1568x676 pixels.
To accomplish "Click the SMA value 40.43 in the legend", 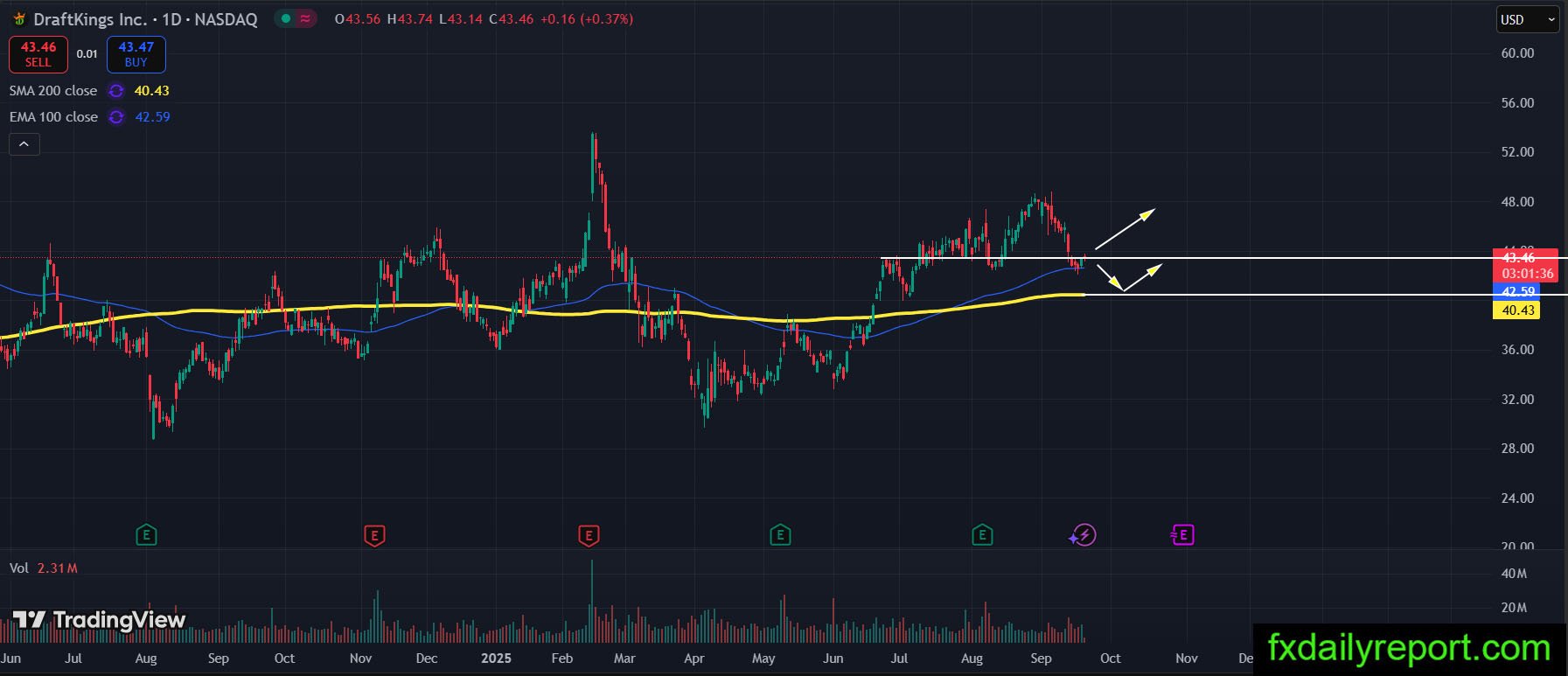I will tap(152, 91).
